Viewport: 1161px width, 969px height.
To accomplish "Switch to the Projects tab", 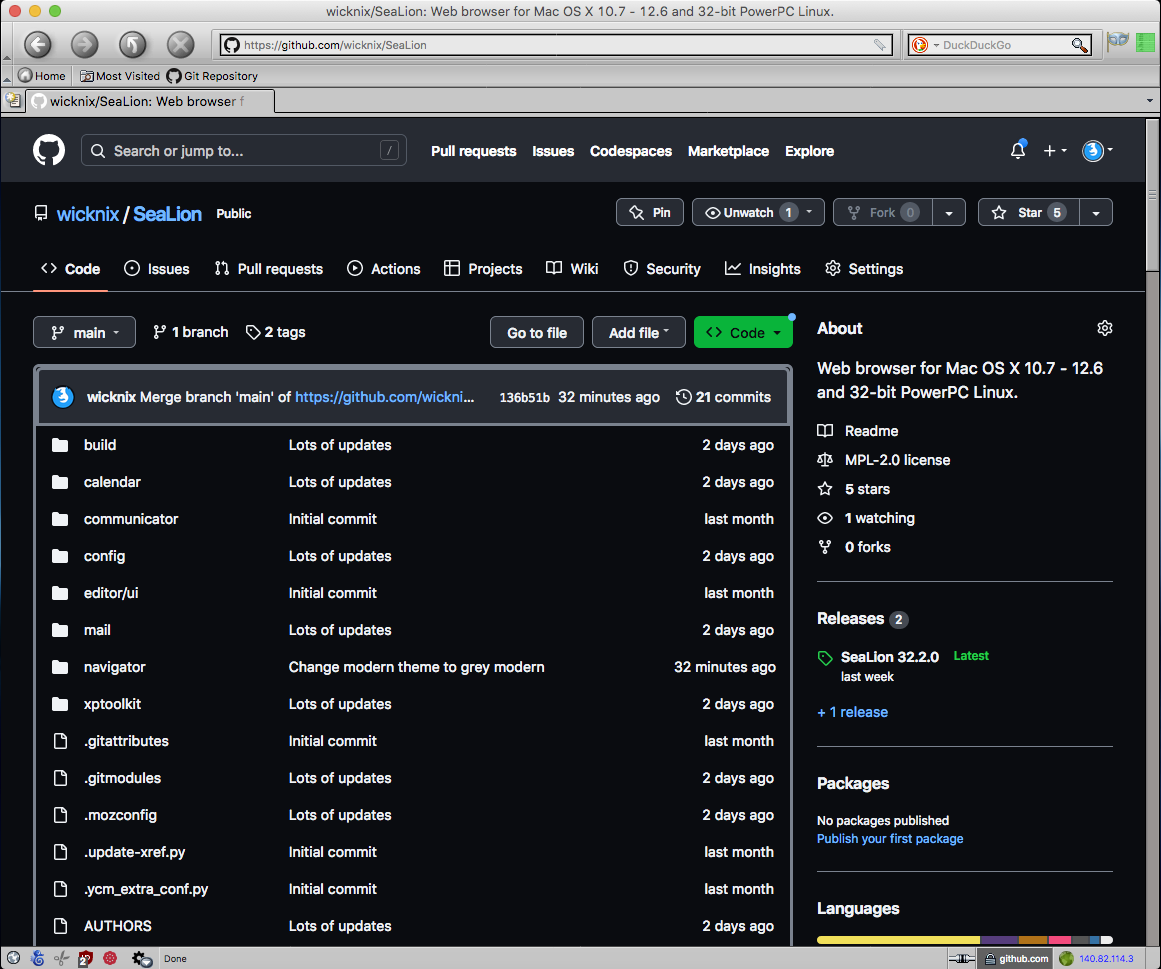I will pos(483,269).
